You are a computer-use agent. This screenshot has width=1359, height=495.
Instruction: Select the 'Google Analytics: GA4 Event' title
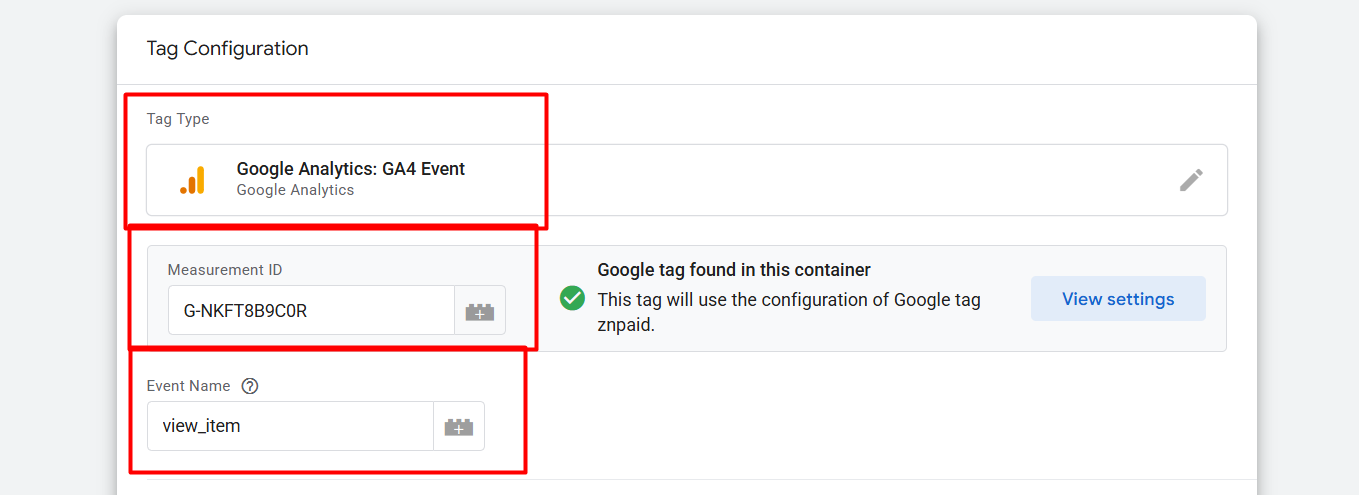click(x=350, y=169)
